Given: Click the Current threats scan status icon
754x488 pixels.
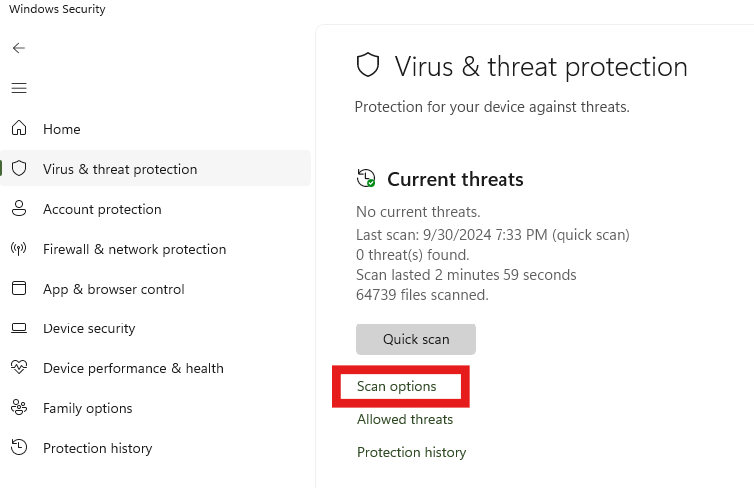Looking at the screenshot, I should click(x=366, y=178).
